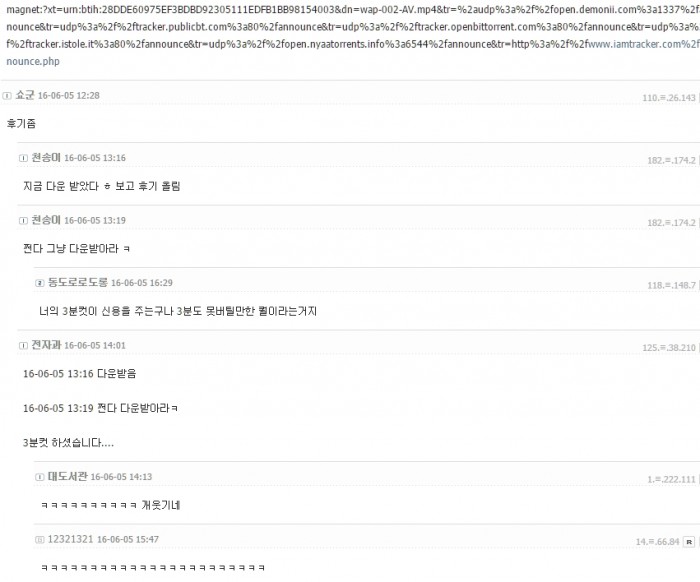Open 대도서관's username

[67, 477]
